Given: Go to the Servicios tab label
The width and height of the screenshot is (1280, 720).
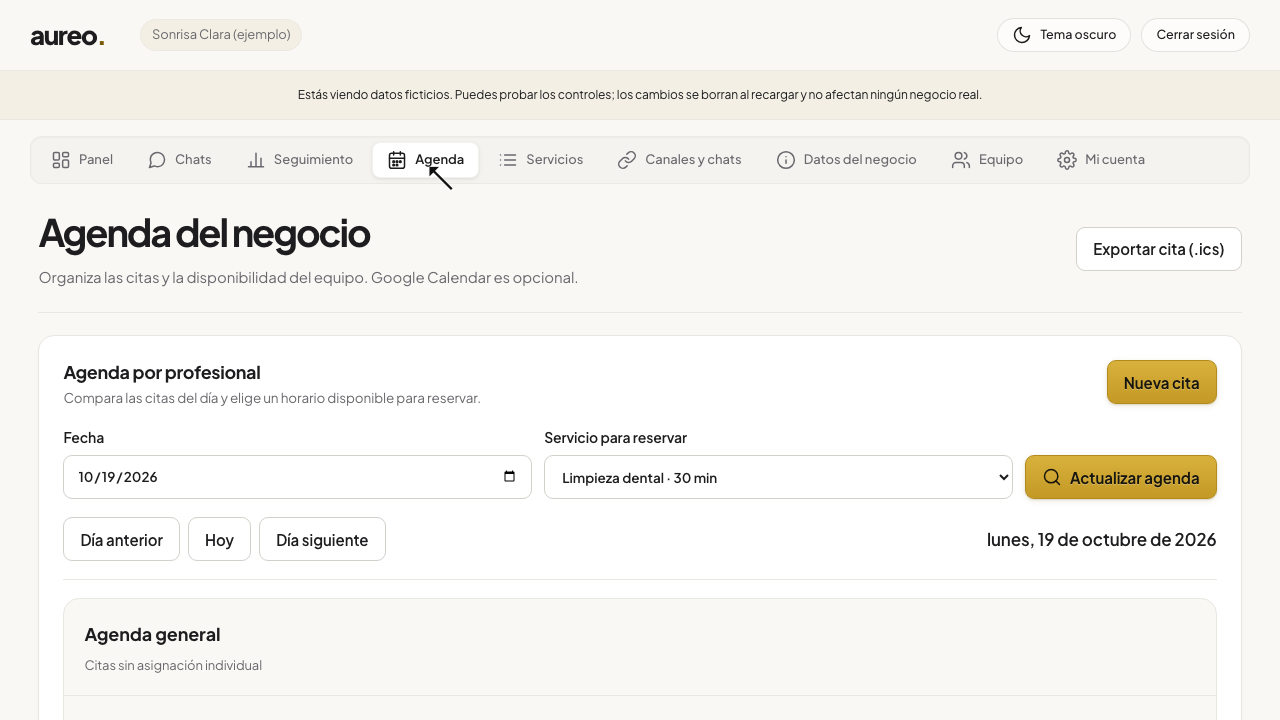Looking at the screenshot, I should [554, 160].
